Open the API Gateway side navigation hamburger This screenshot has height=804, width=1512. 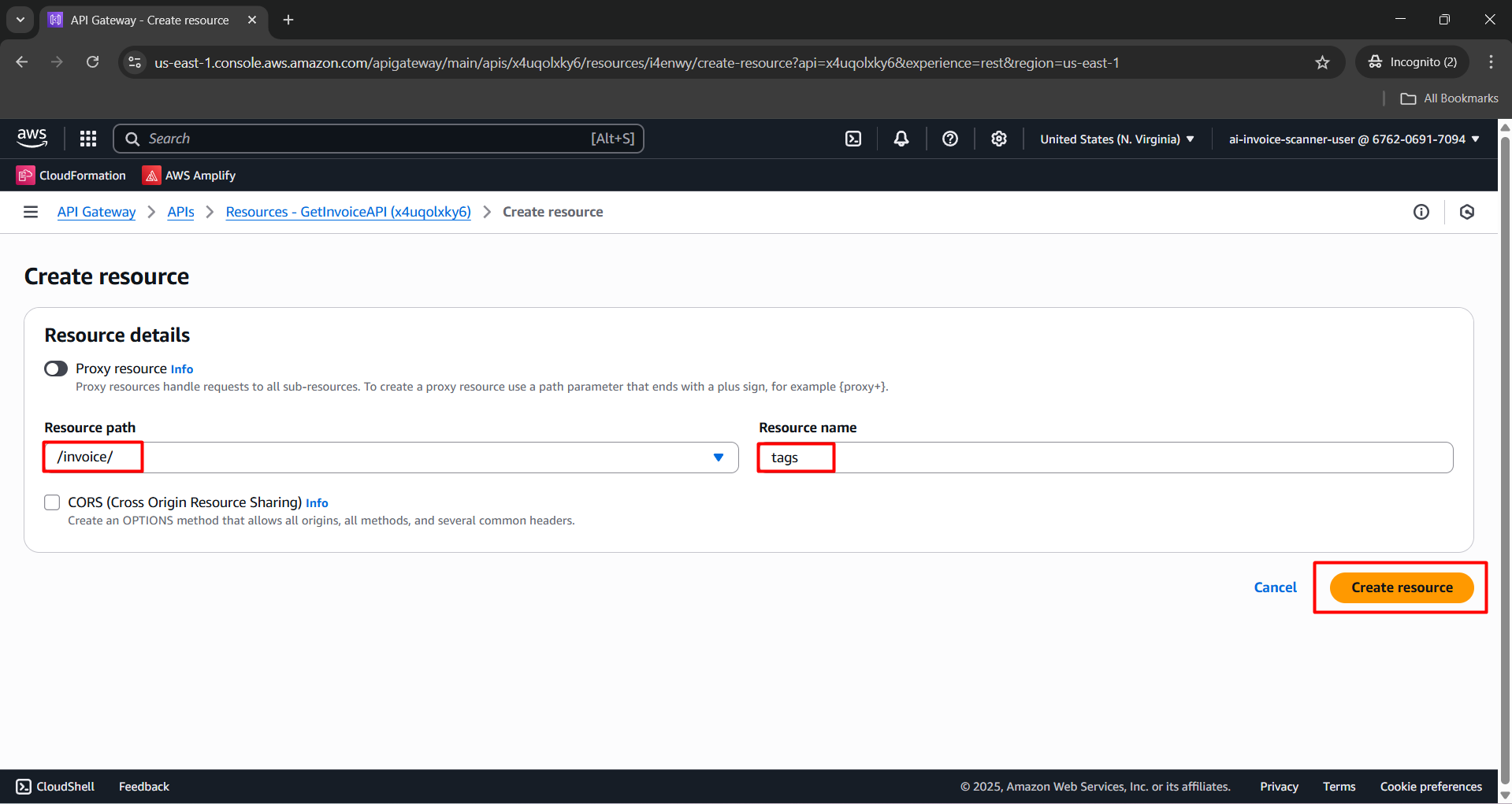30,211
